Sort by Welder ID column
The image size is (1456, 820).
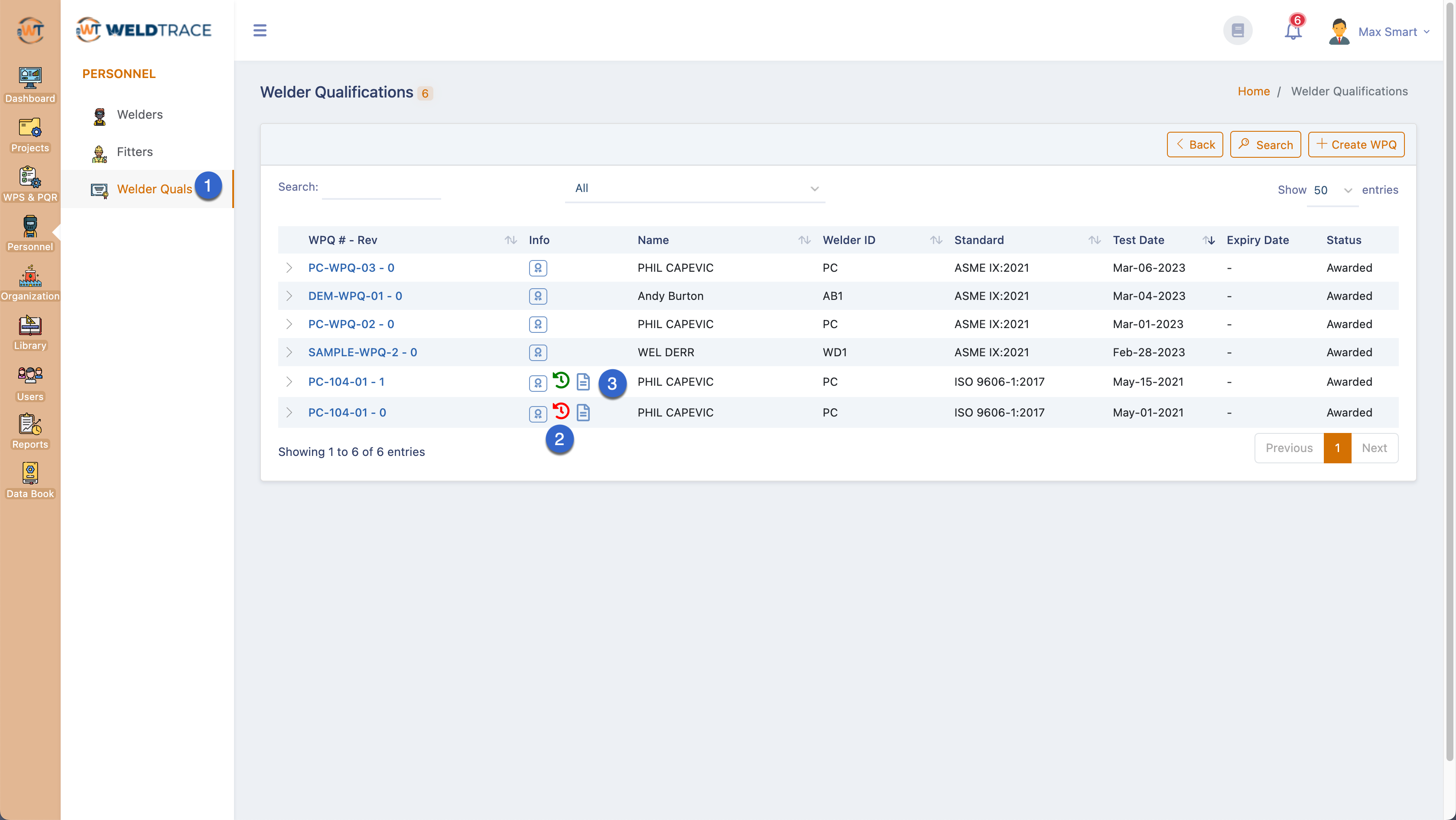click(x=882, y=240)
